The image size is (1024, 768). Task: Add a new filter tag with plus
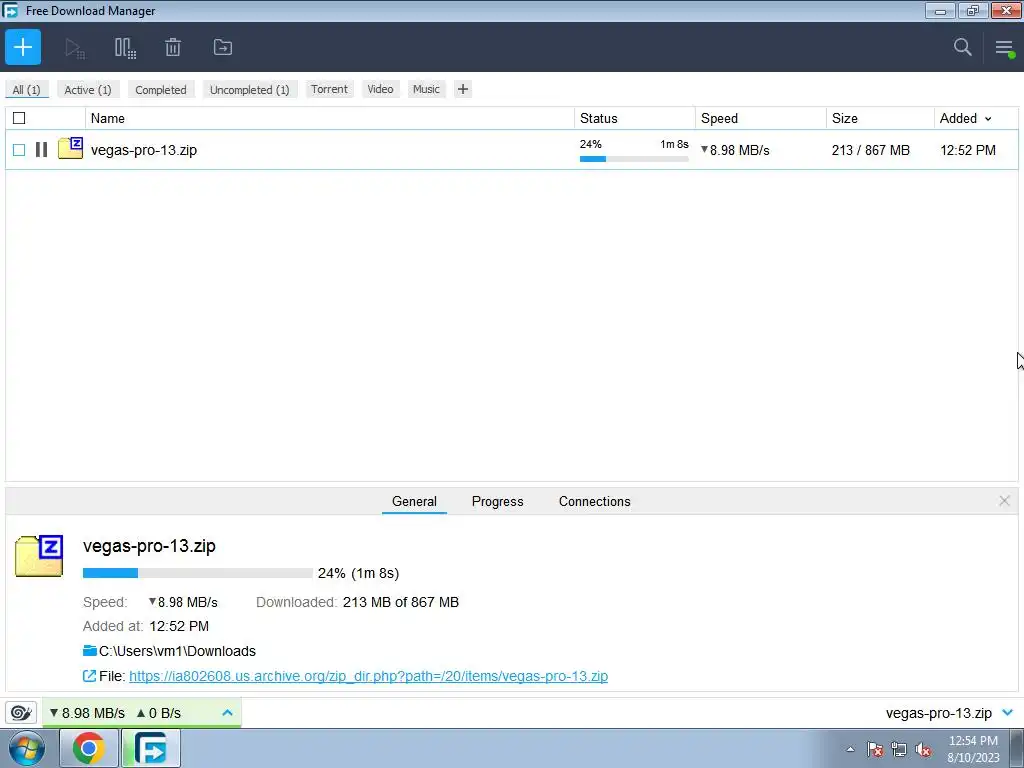click(x=462, y=89)
